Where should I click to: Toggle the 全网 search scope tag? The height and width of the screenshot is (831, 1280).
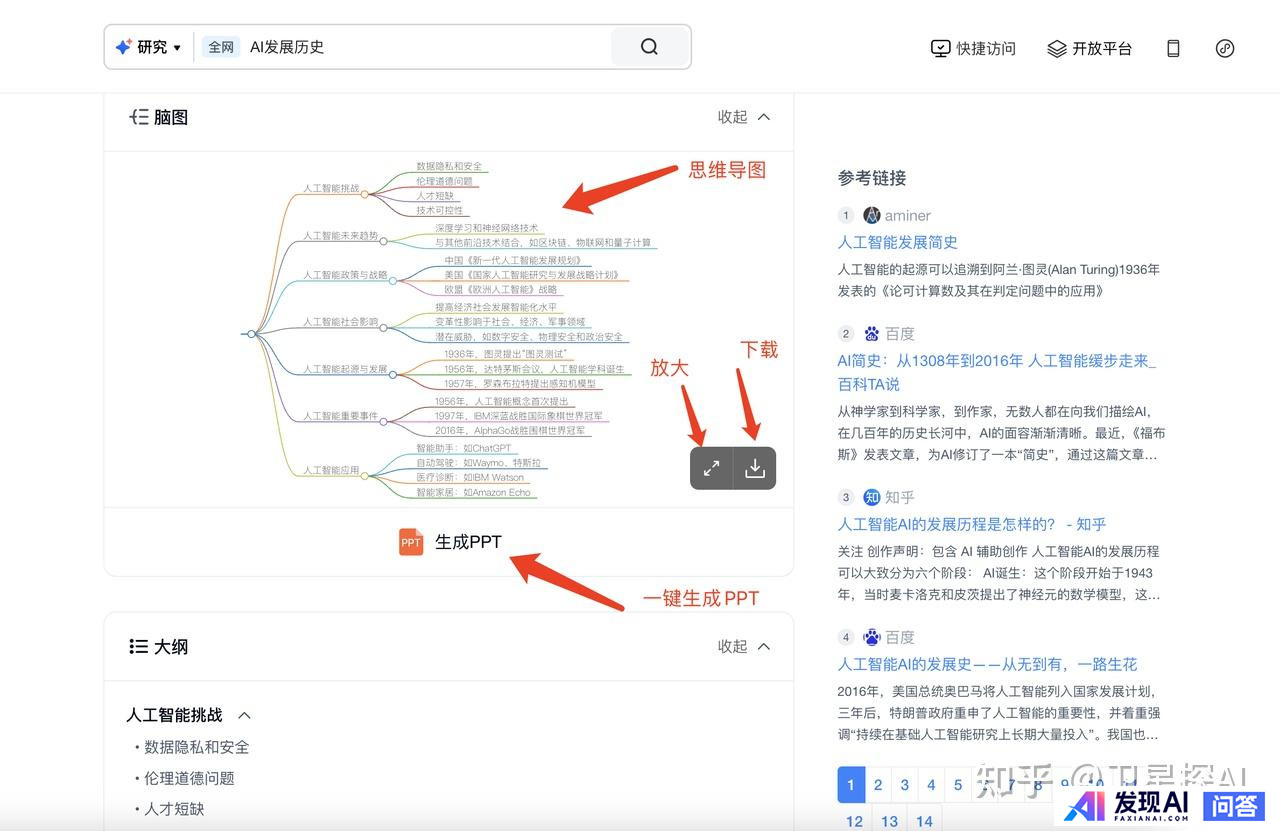click(x=221, y=47)
